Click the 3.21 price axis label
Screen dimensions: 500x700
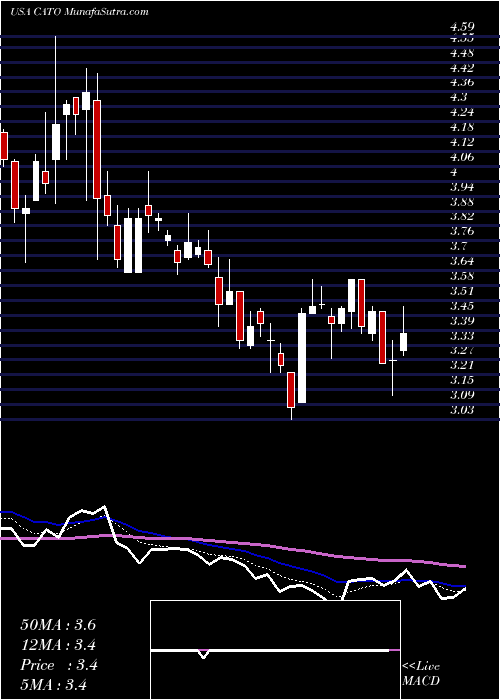(462, 365)
